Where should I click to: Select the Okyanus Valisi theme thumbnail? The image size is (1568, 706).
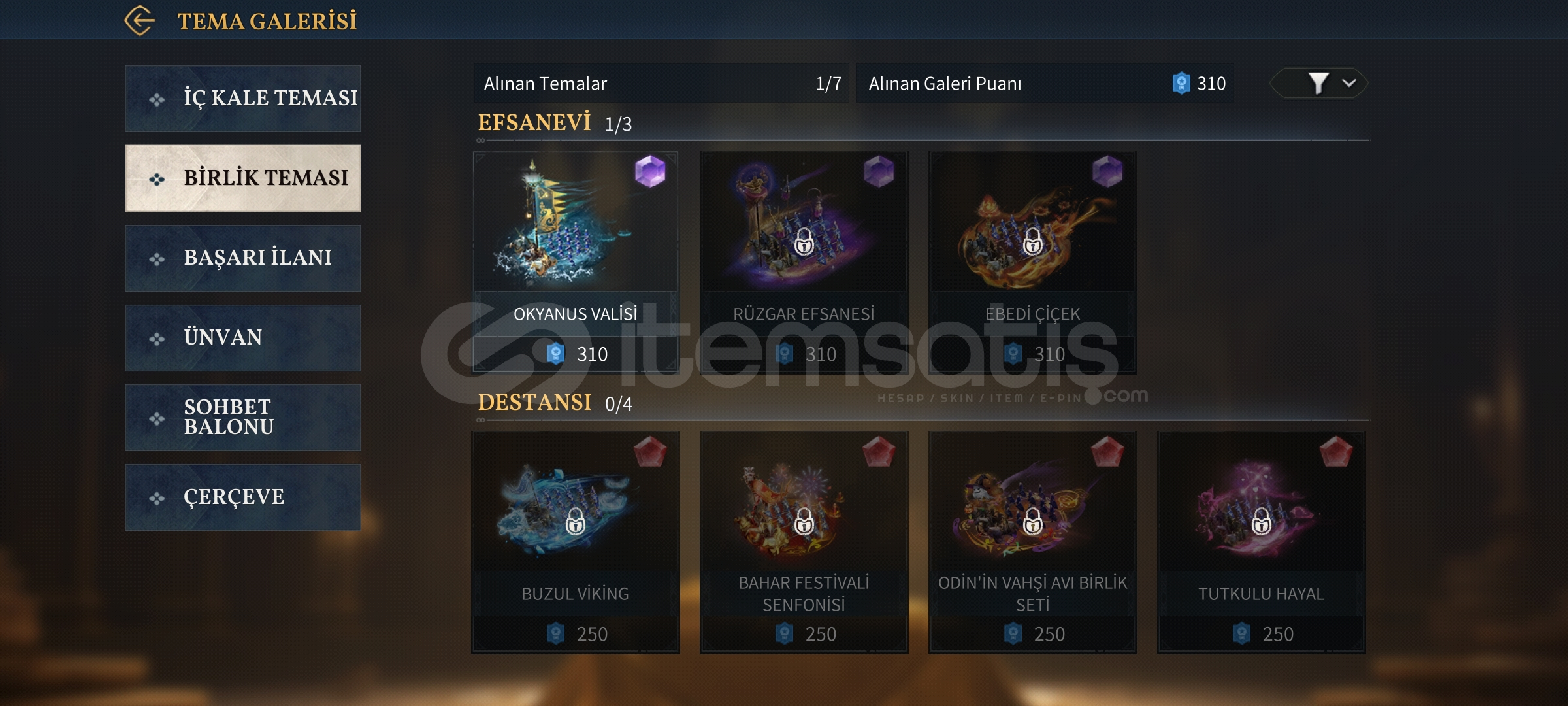click(x=576, y=222)
